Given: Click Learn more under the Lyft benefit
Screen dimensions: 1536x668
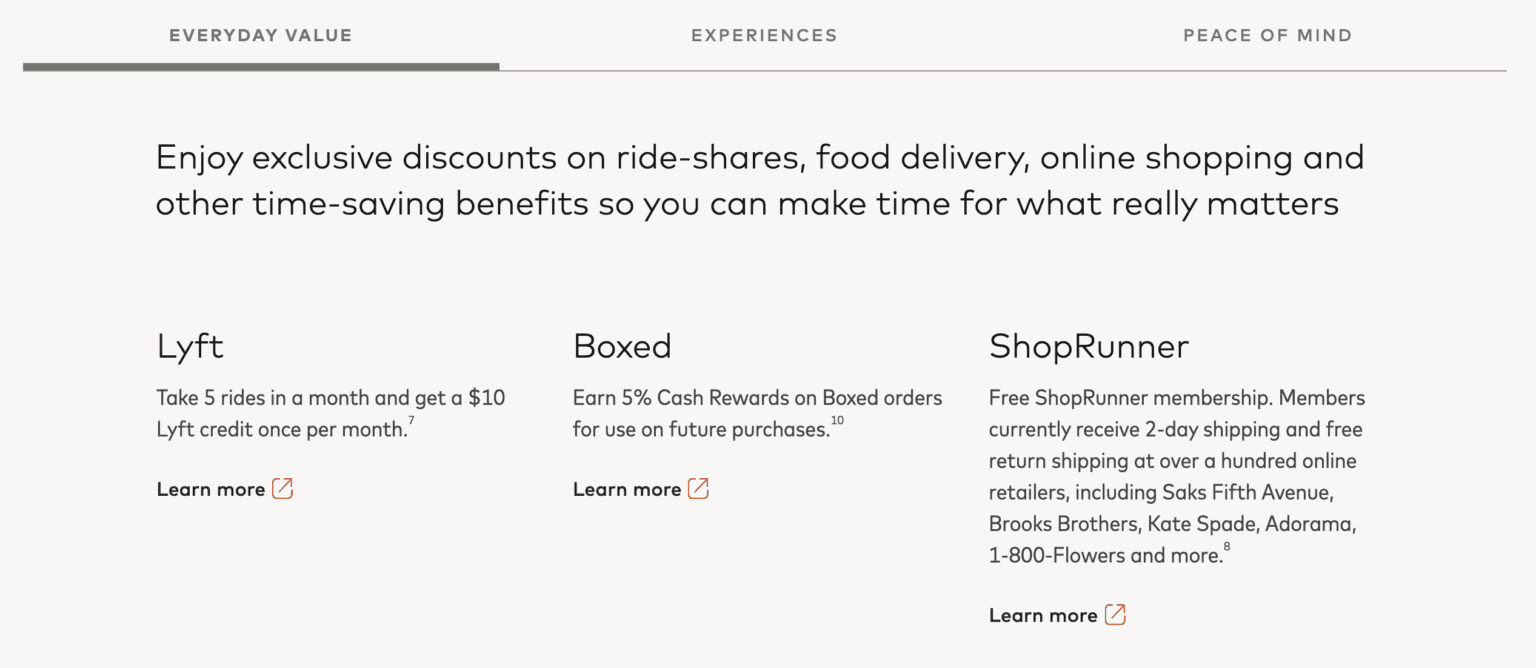Looking at the screenshot, I should pyautogui.click(x=210, y=489).
